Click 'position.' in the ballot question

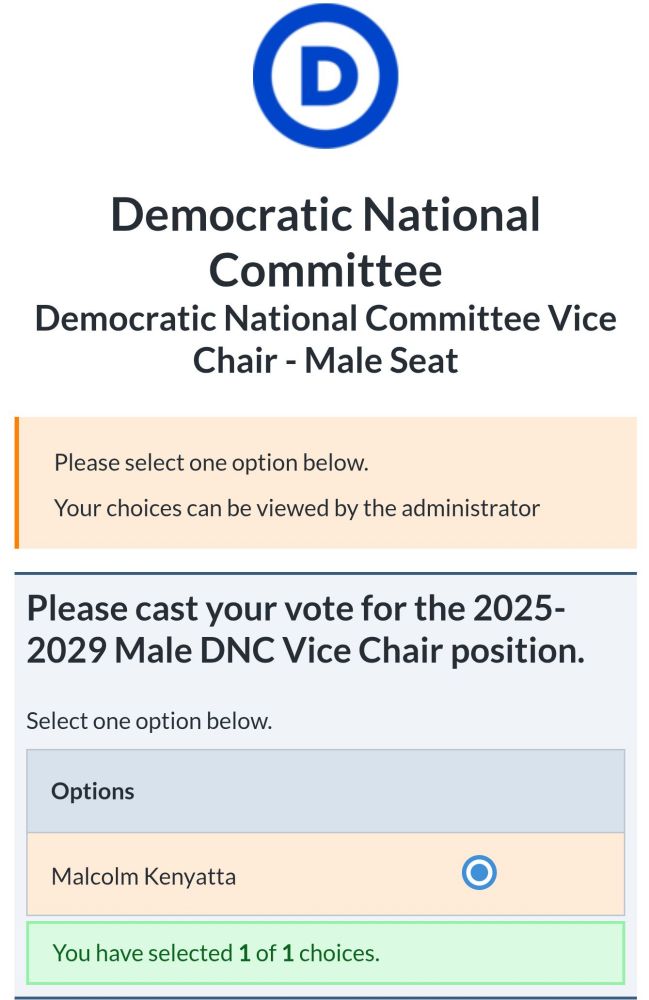click(x=518, y=652)
